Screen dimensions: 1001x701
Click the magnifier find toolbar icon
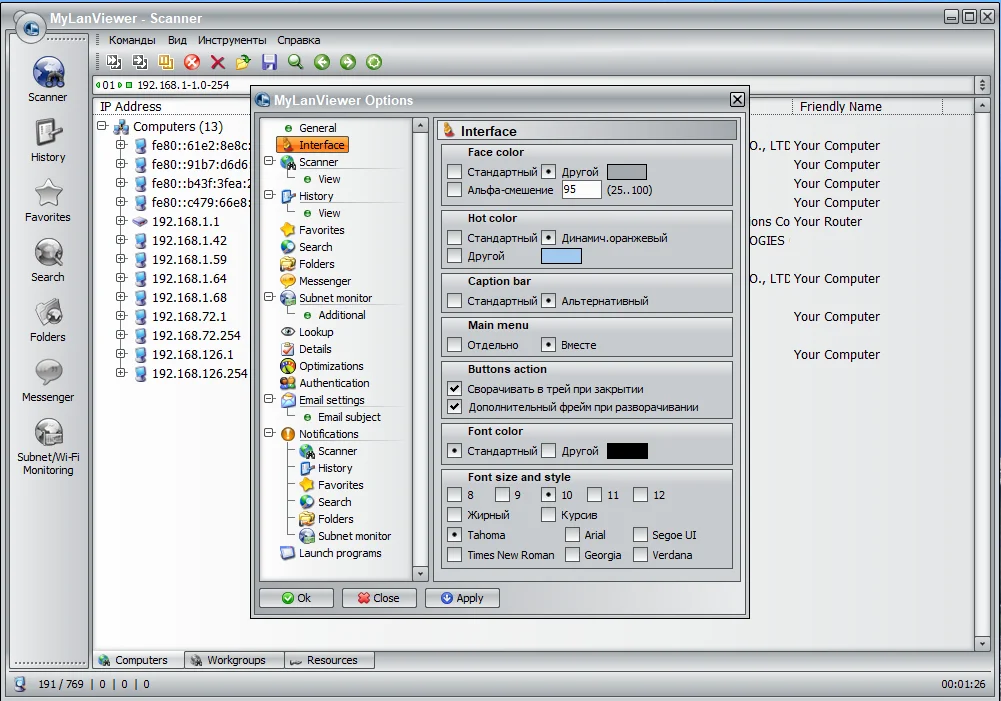click(x=295, y=62)
